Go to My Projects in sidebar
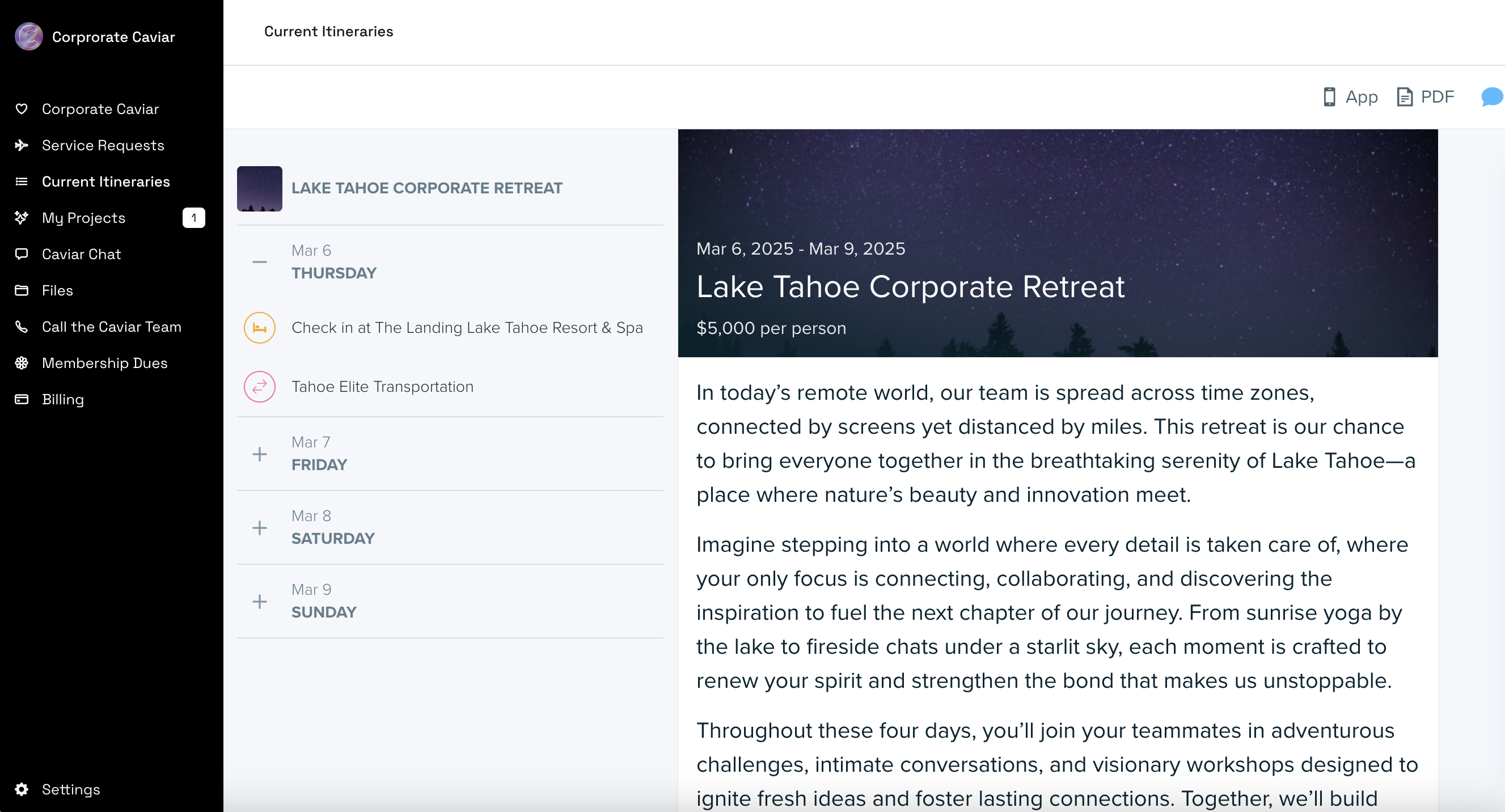The height and width of the screenshot is (812, 1505). [83, 218]
